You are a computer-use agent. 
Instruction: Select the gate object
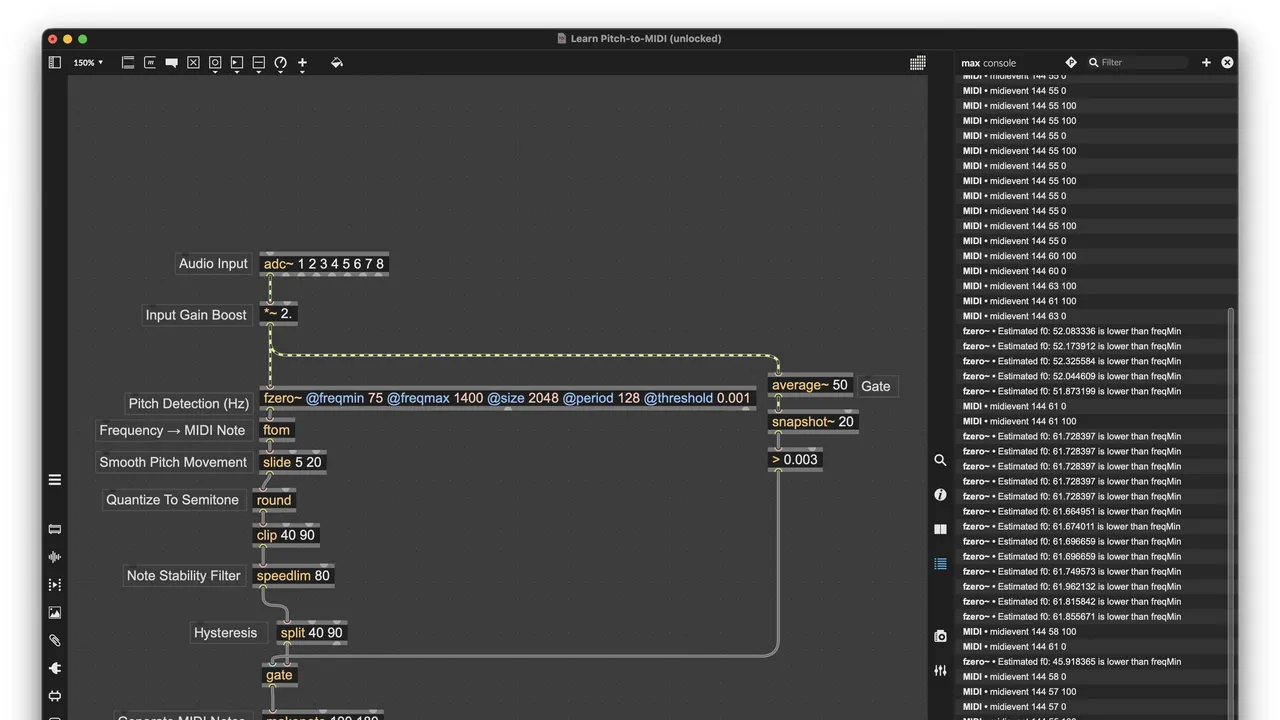(x=279, y=675)
